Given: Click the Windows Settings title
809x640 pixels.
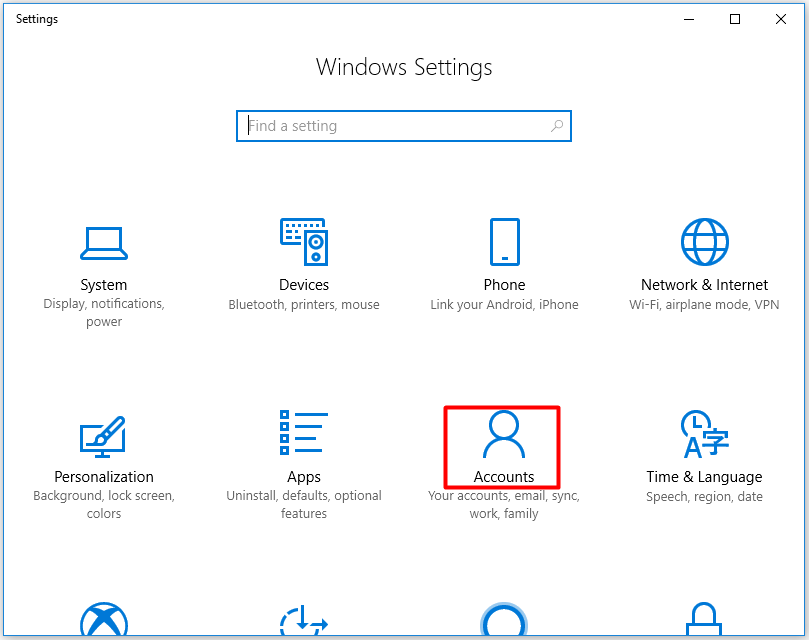Looking at the screenshot, I should pyautogui.click(x=404, y=67).
